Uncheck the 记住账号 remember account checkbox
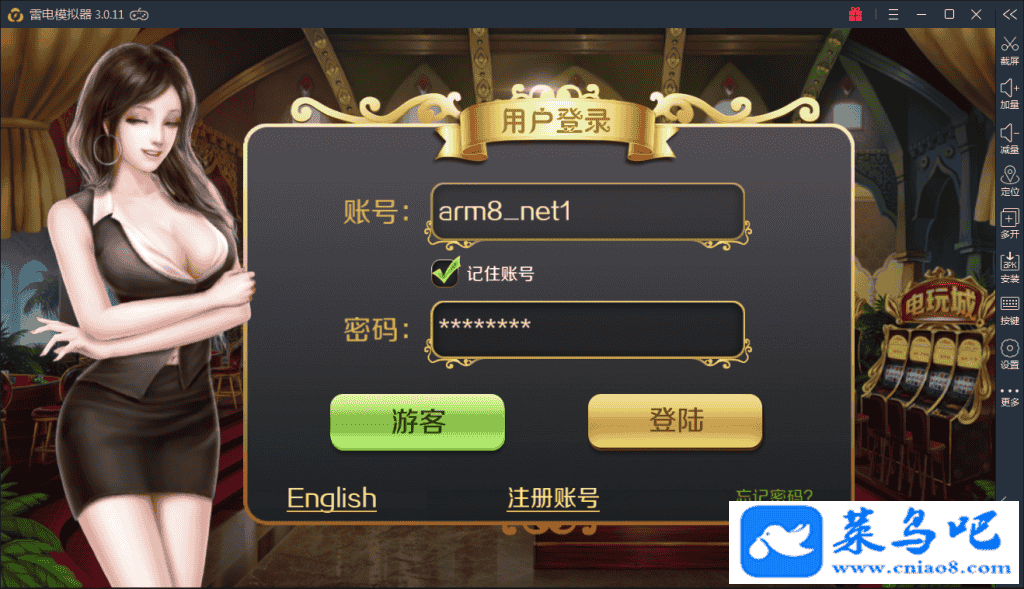The width and height of the screenshot is (1024, 589). 445,272
